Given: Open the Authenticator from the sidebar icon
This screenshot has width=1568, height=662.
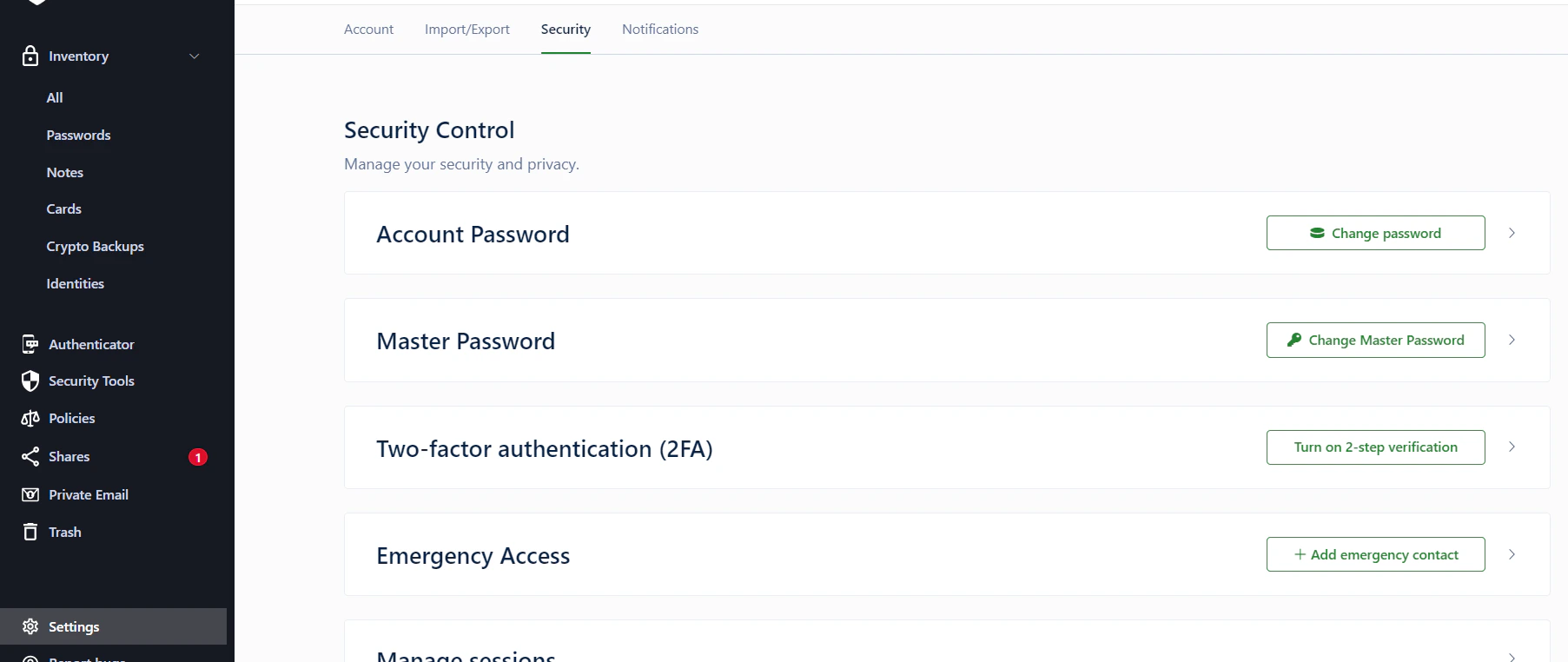Looking at the screenshot, I should (30, 344).
